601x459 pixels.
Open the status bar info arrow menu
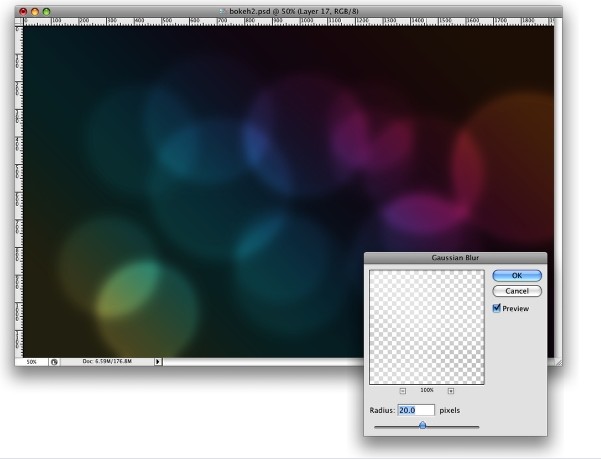pos(157,360)
